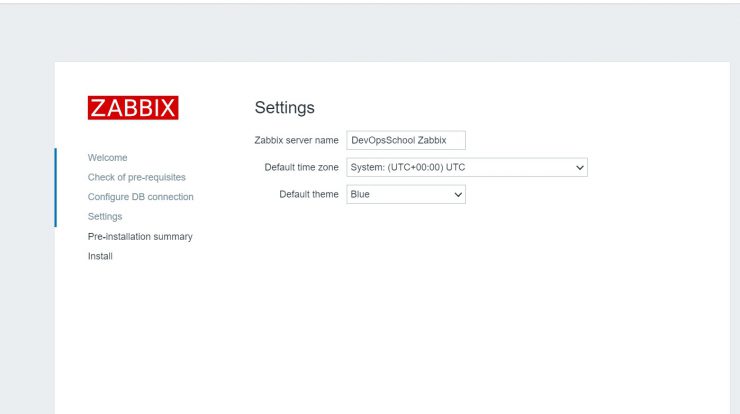Click the Blue theme value text
This screenshot has width=740, height=414.
(x=360, y=194)
